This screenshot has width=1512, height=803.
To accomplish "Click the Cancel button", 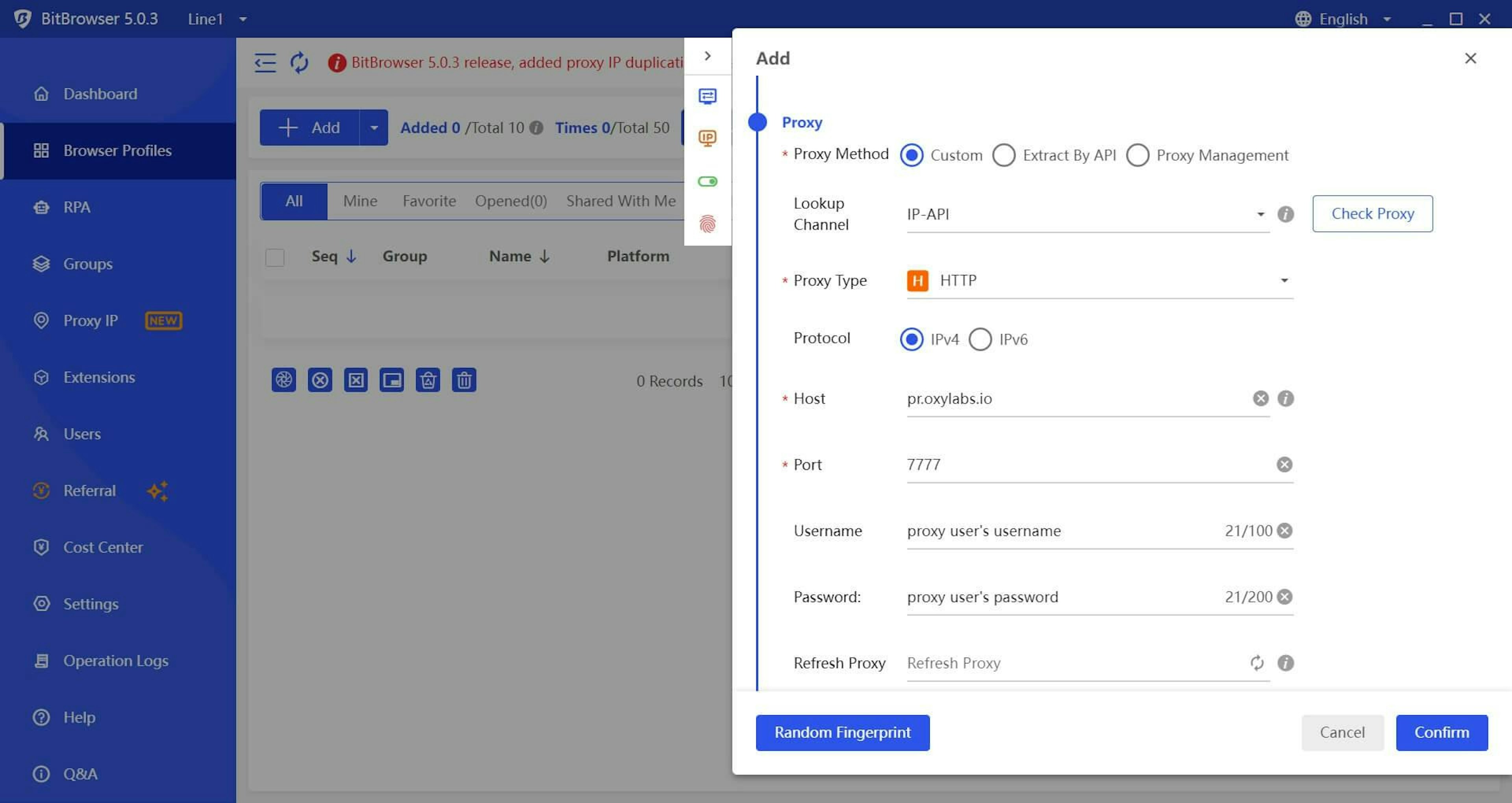I will 1342,733.
